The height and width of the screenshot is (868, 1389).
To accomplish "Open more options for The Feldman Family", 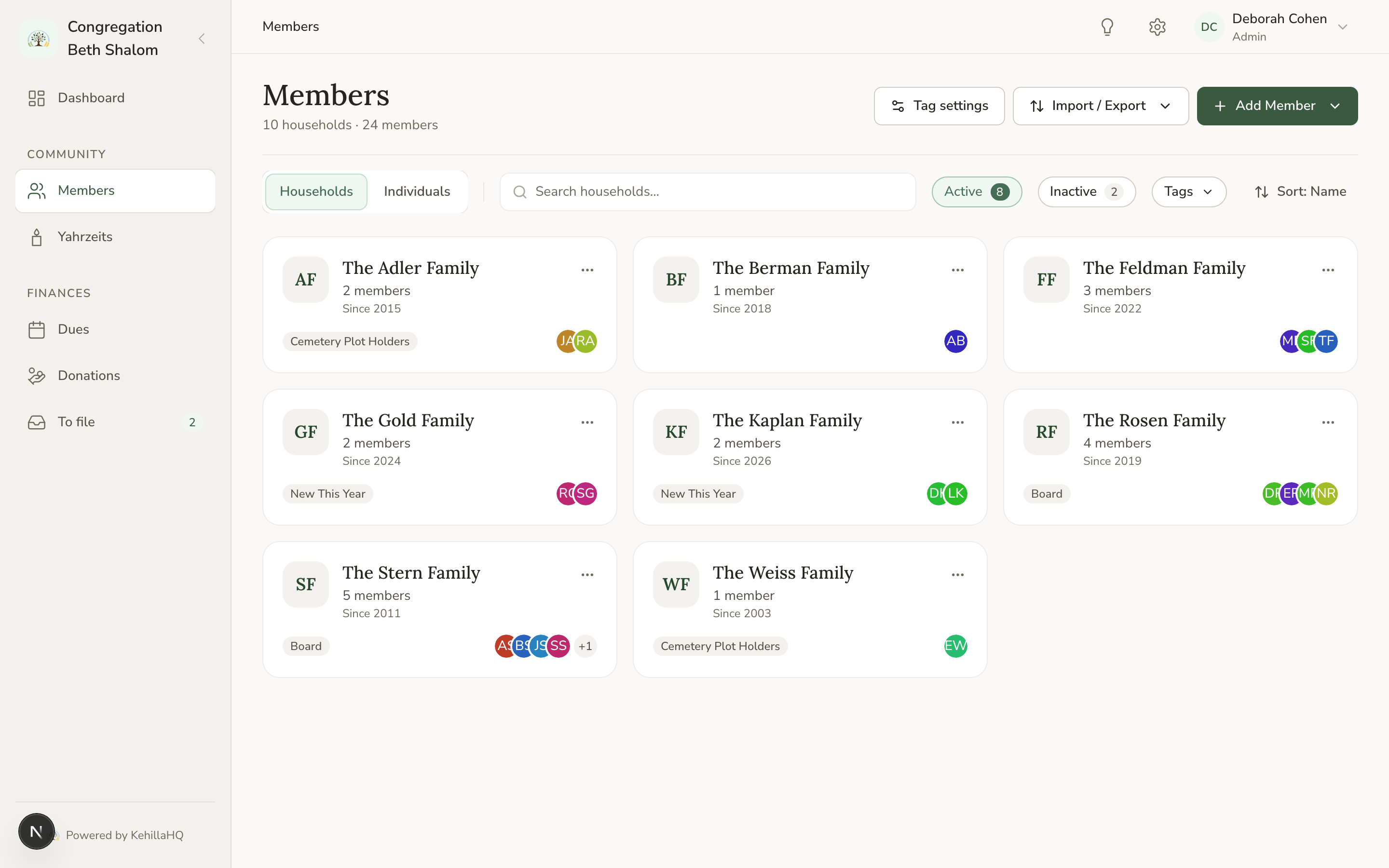I will click(x=1328, y=270).
